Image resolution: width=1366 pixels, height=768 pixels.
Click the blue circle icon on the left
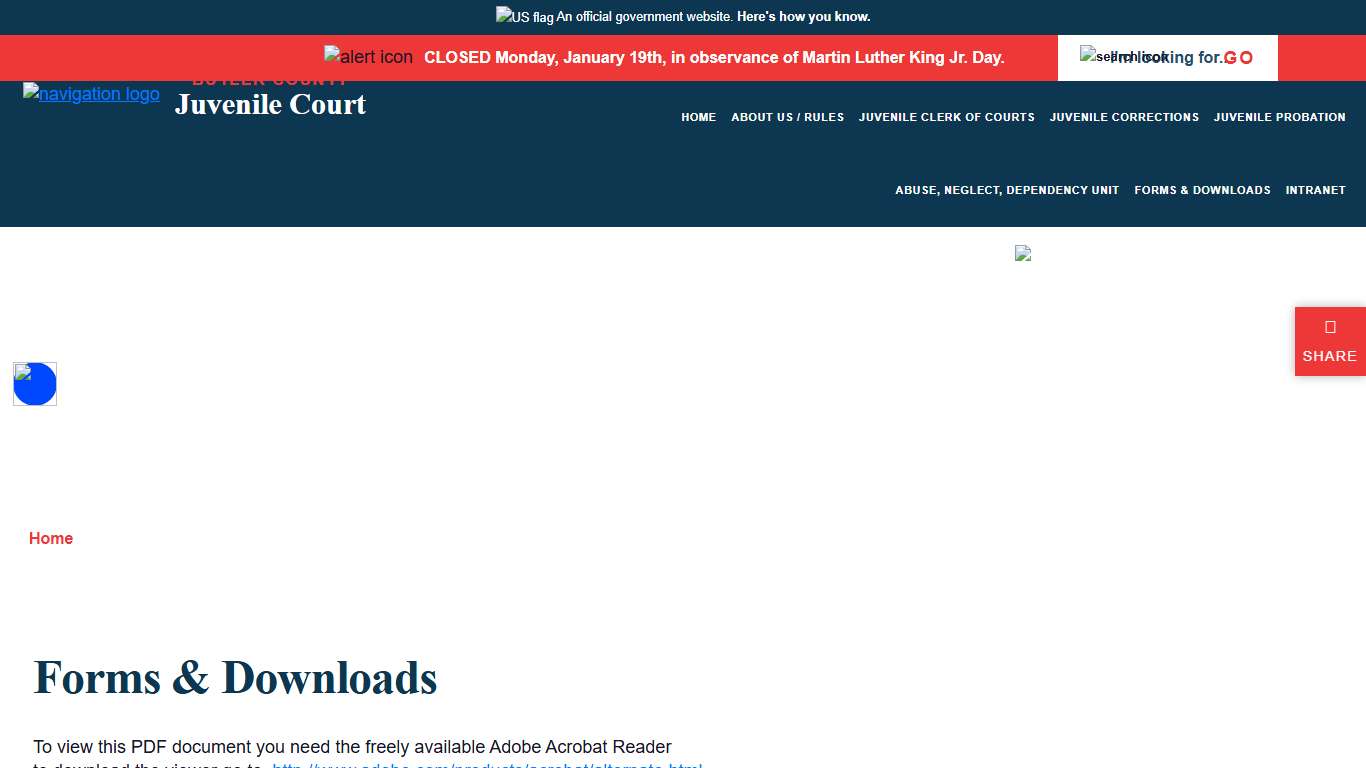35,384
